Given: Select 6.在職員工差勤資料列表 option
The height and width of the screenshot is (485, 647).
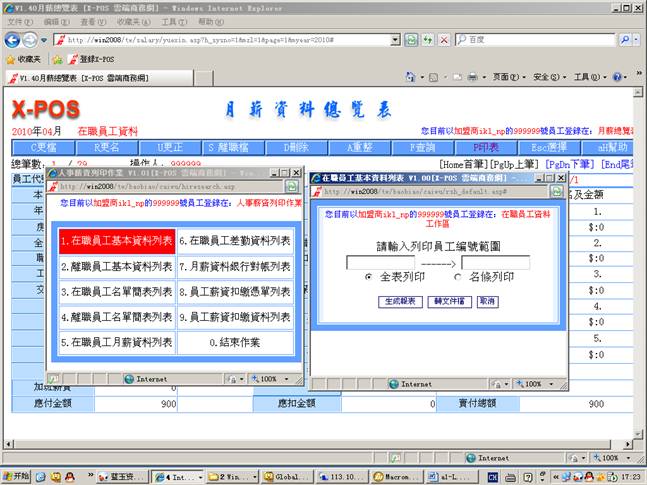Looking at the screenshot, I should 236,241.
